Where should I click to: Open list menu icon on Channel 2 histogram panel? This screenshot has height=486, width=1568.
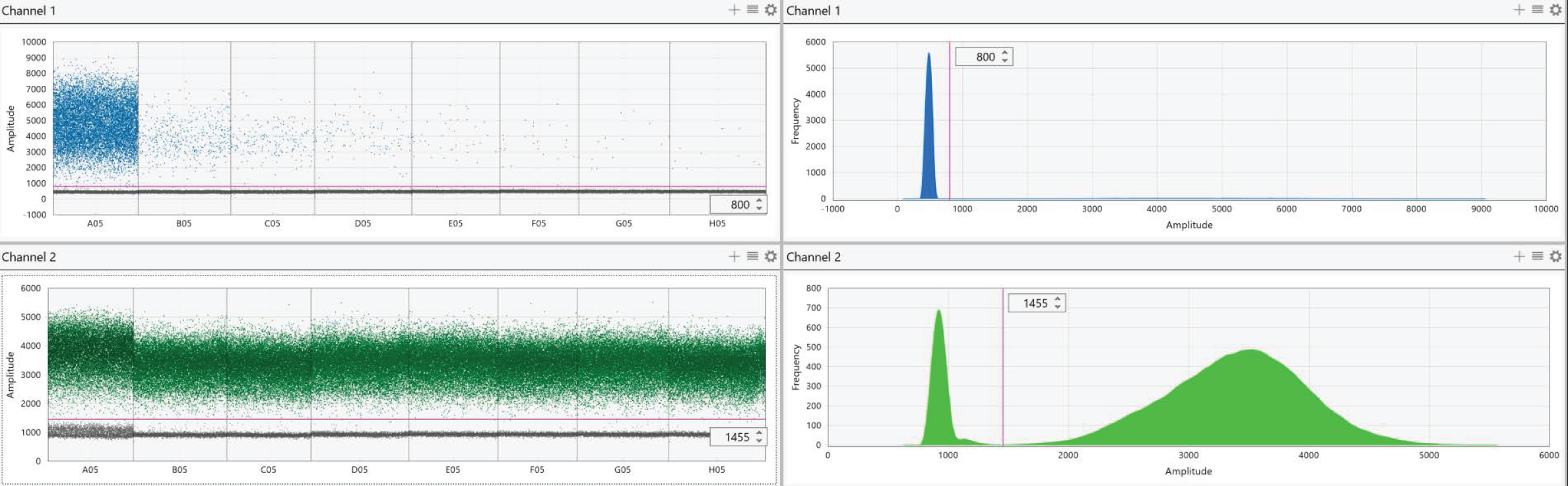1538,256
